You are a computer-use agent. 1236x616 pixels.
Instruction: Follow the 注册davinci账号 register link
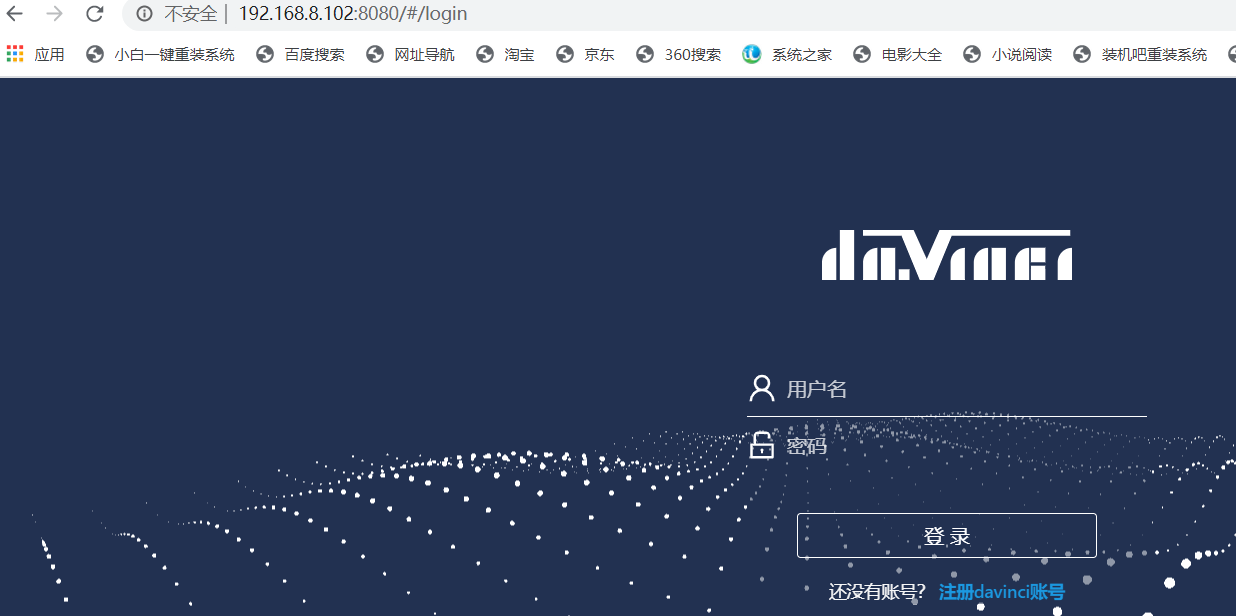point(1002,592)
